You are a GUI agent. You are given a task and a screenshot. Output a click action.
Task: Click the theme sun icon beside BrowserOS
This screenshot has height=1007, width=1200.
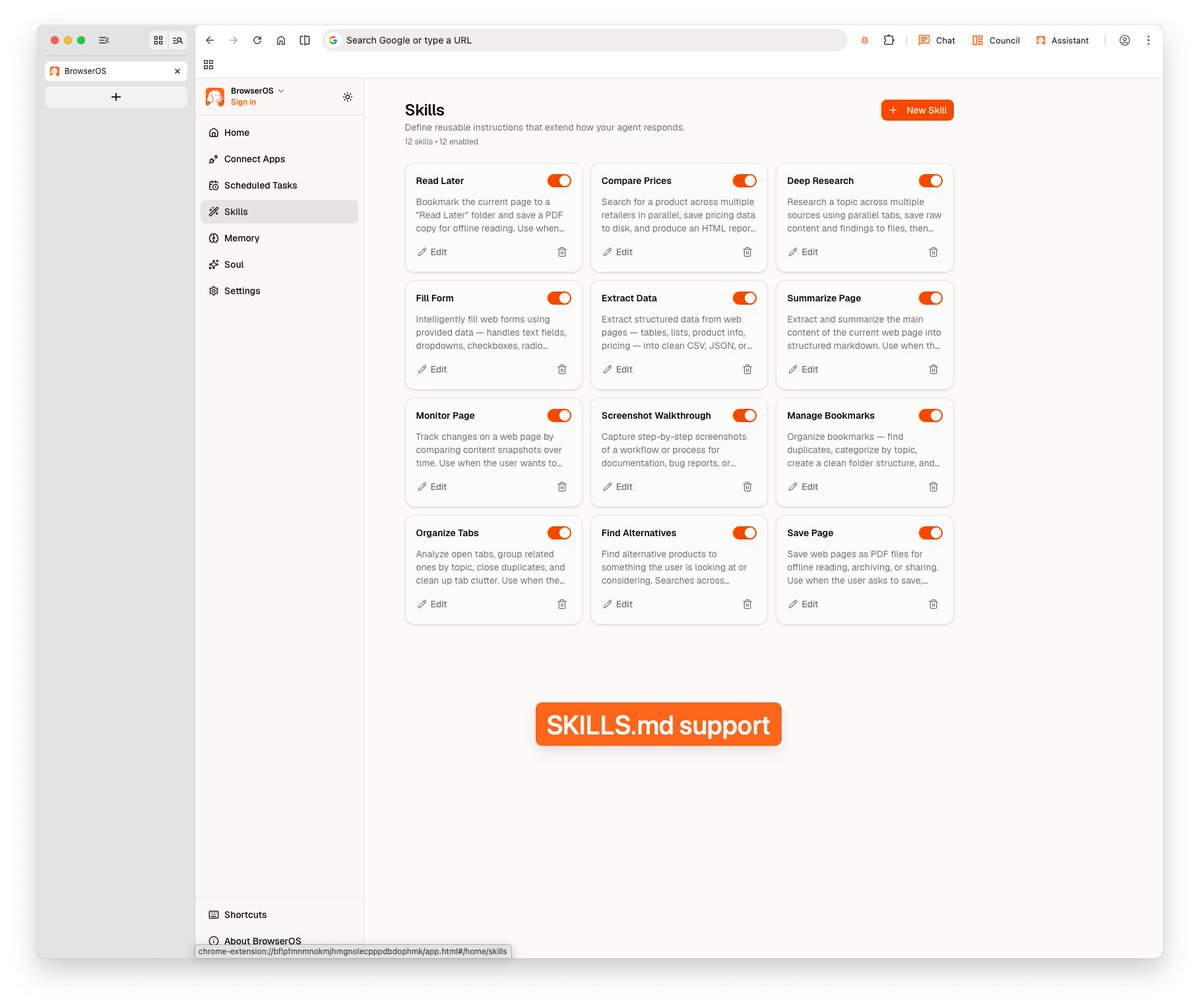click(347, 97)
